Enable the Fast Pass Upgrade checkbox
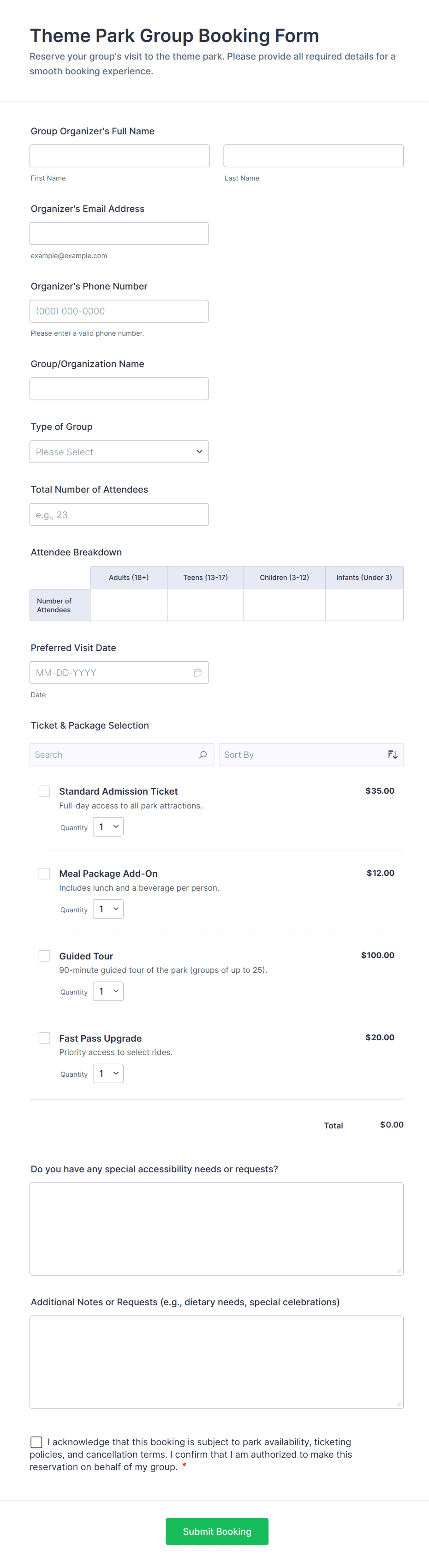 44,1038
